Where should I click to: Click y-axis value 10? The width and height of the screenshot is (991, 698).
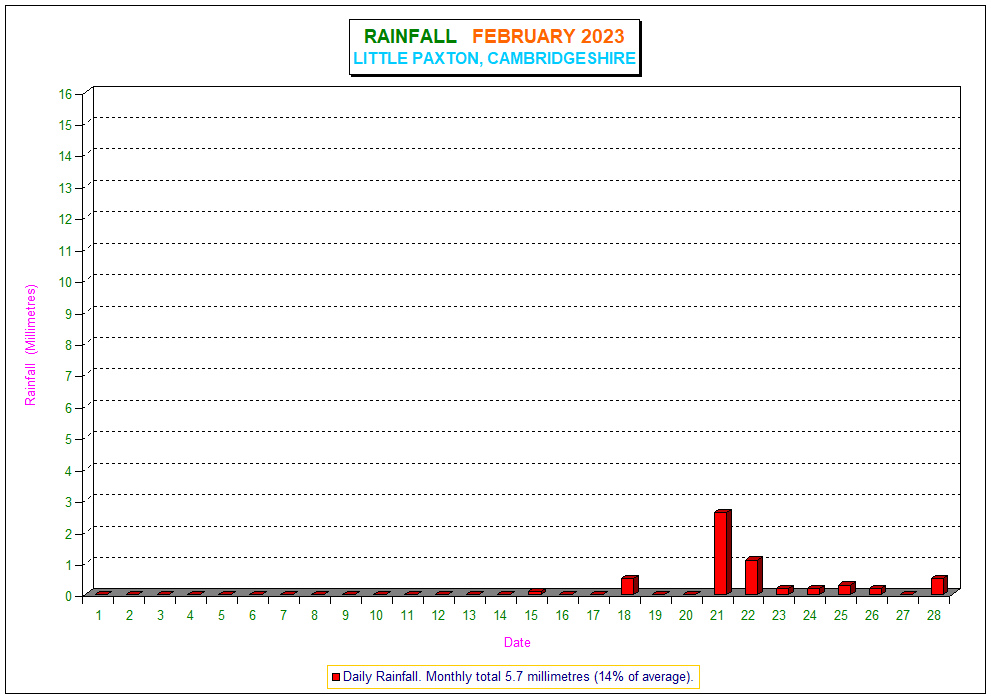point(66,282)
